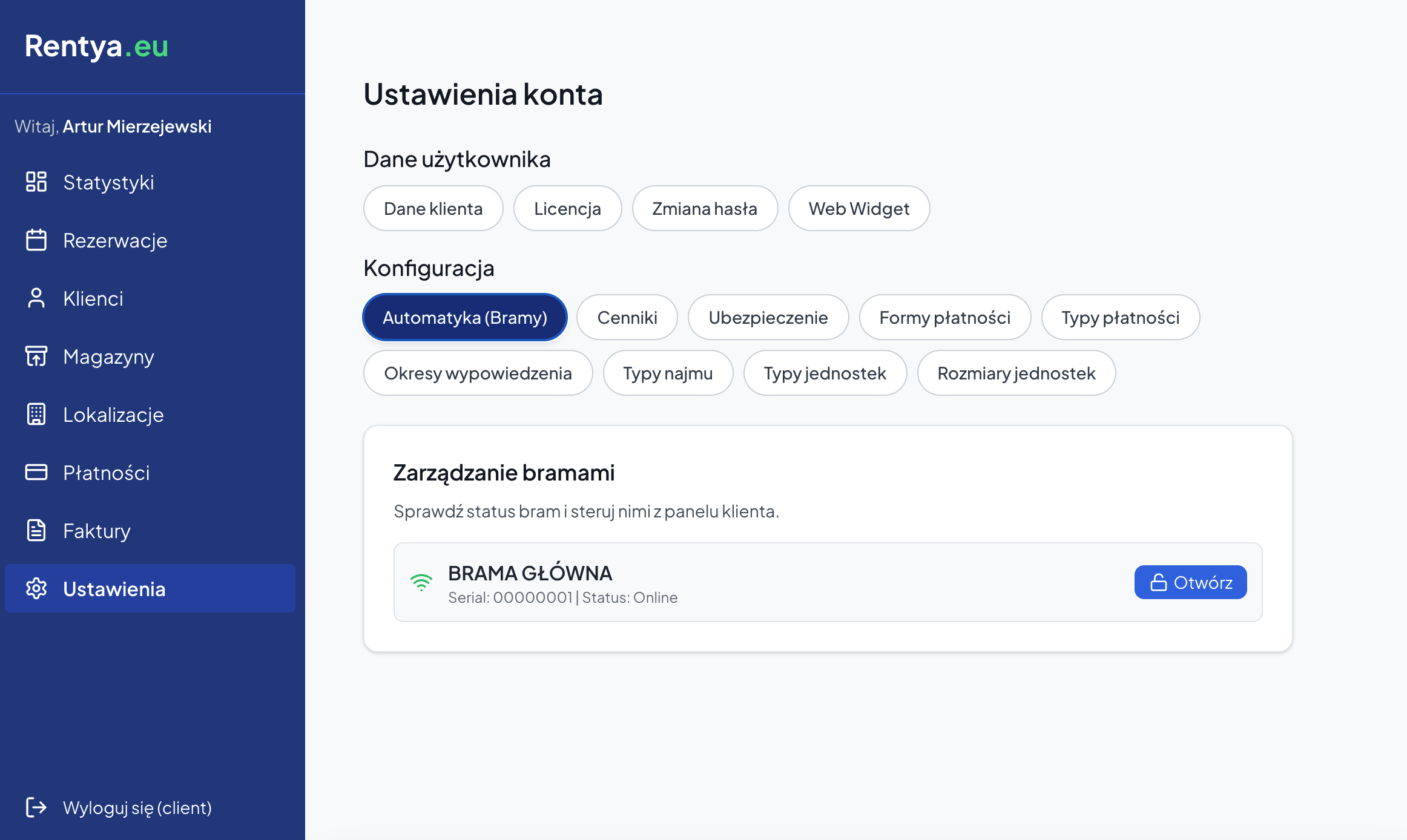Click the BRAMA GŁÓWNA gate entry
Image resolution: width=1407 pixels, height=840 pixels.
click(530, 573)
